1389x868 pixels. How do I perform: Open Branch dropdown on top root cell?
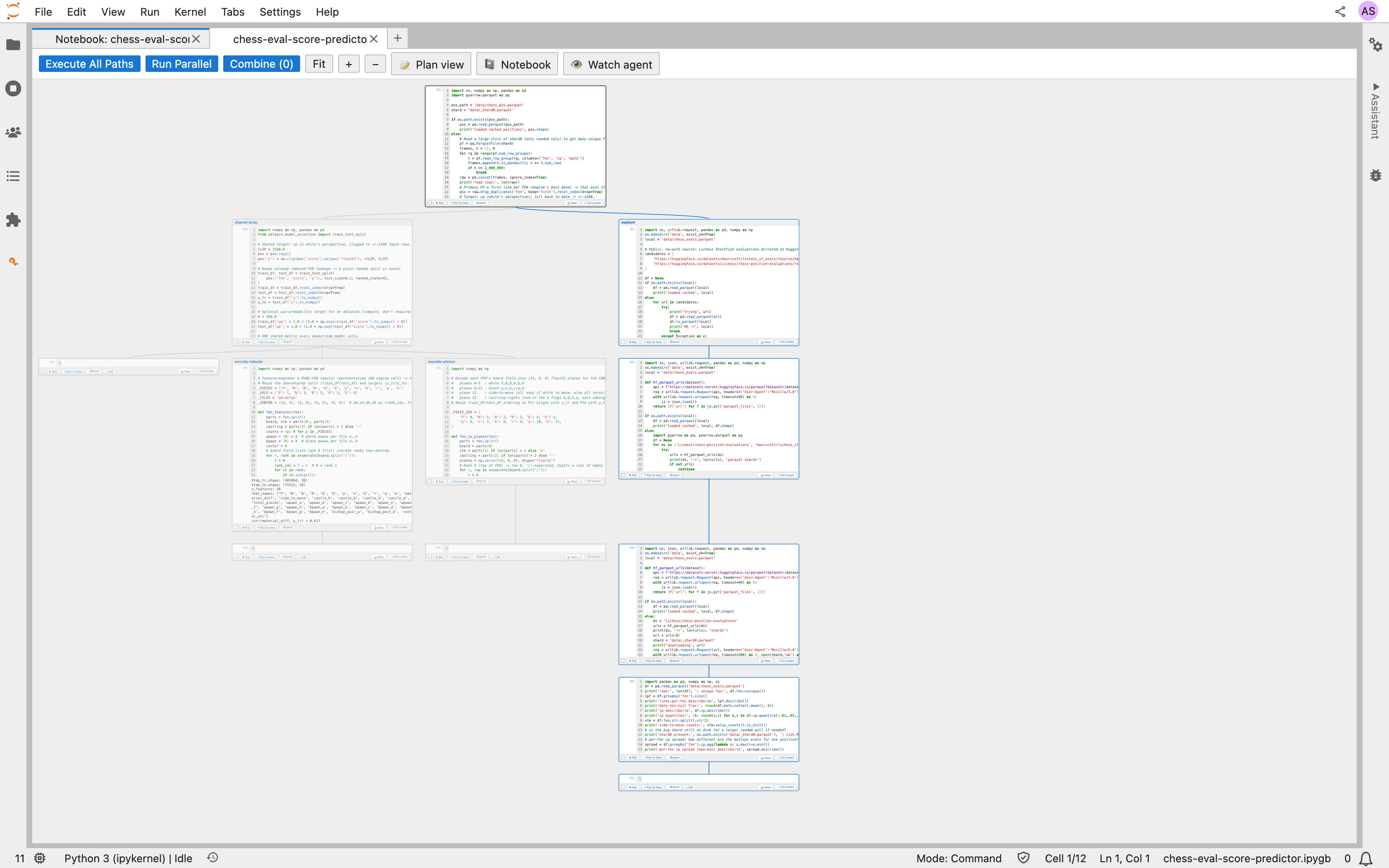(x=480, y=203)
